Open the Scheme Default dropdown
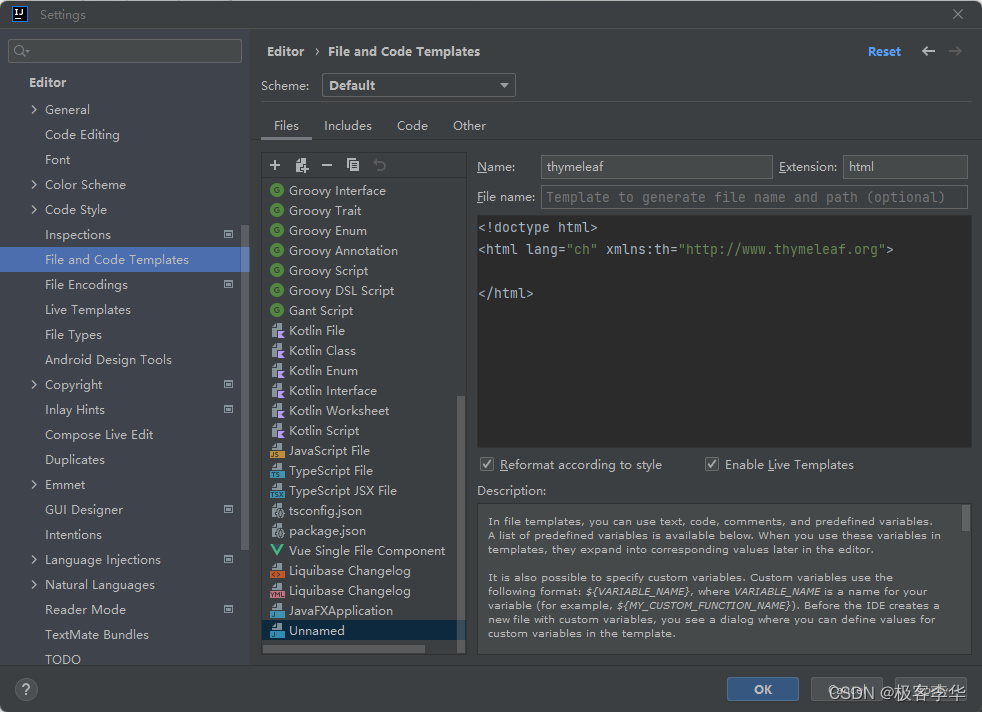The width and height of the screenshot is (982, 712). click(x=418, y=85)
